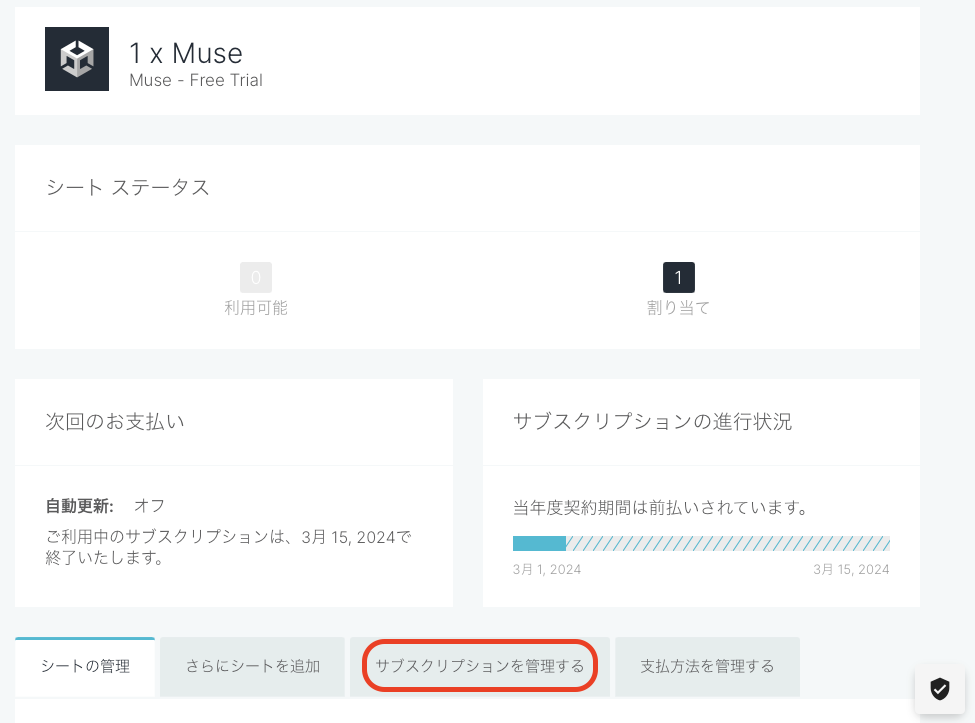Screen dimensions: 975x723
Task: Click the 自動更新 オフ status text
Action: [105, 506]
